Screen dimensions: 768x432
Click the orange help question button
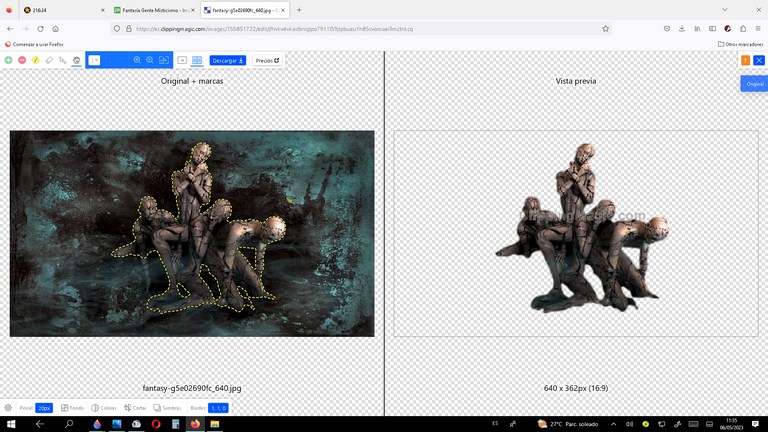745,60
